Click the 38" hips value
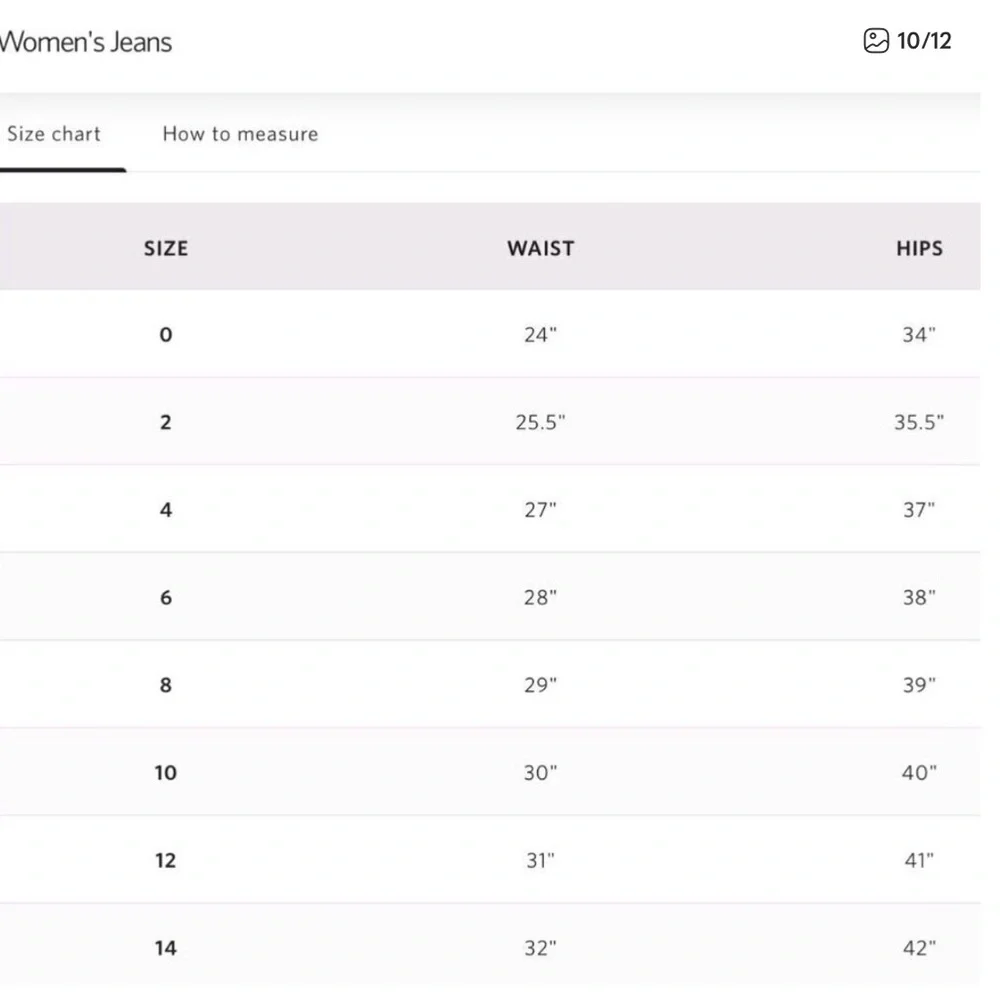 (x=919, y=597)
